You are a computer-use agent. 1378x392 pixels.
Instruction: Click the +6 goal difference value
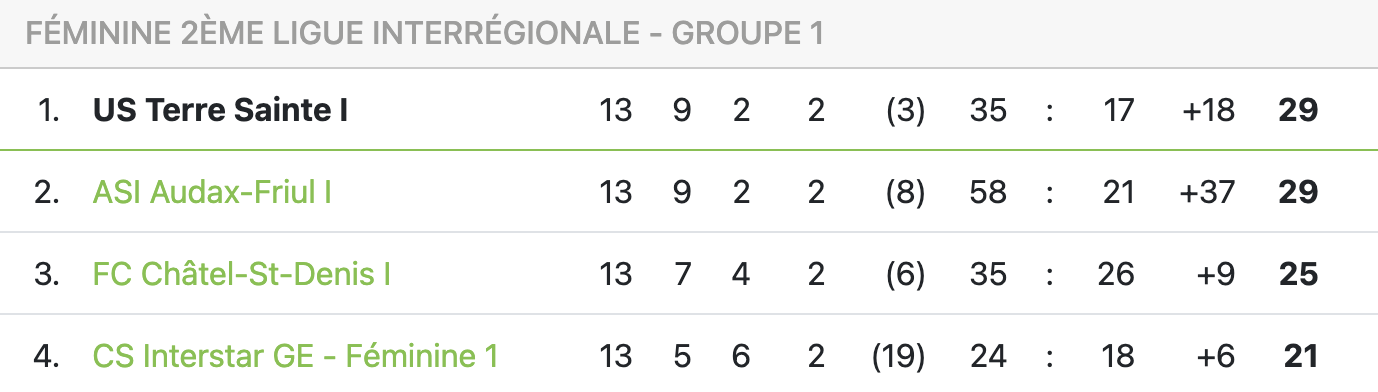[x=1216, y=356]
